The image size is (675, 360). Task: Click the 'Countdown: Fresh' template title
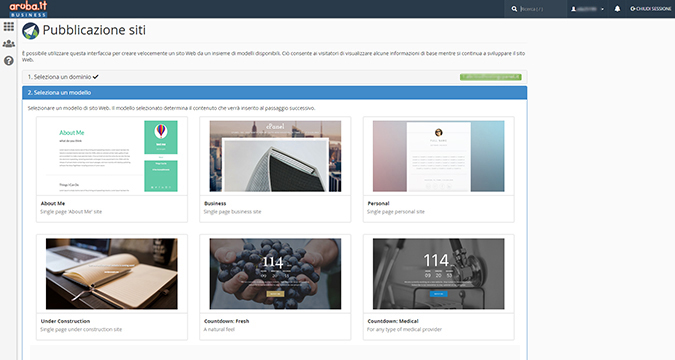226,321
